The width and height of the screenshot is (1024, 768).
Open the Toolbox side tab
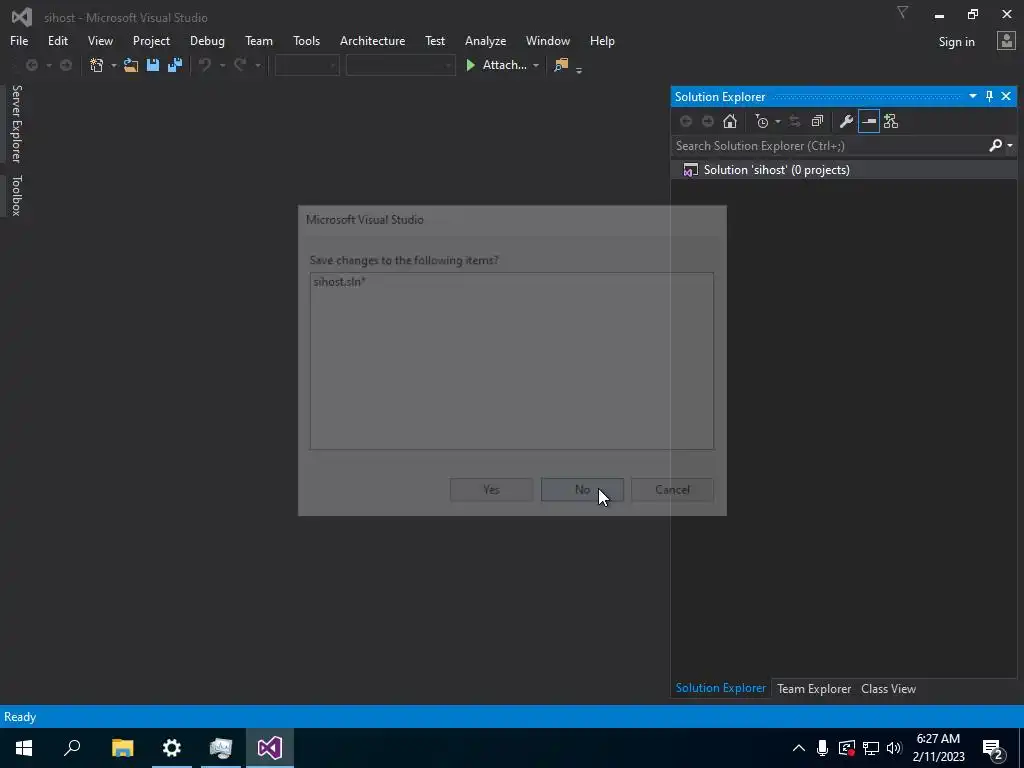click(x=16, y=195)
